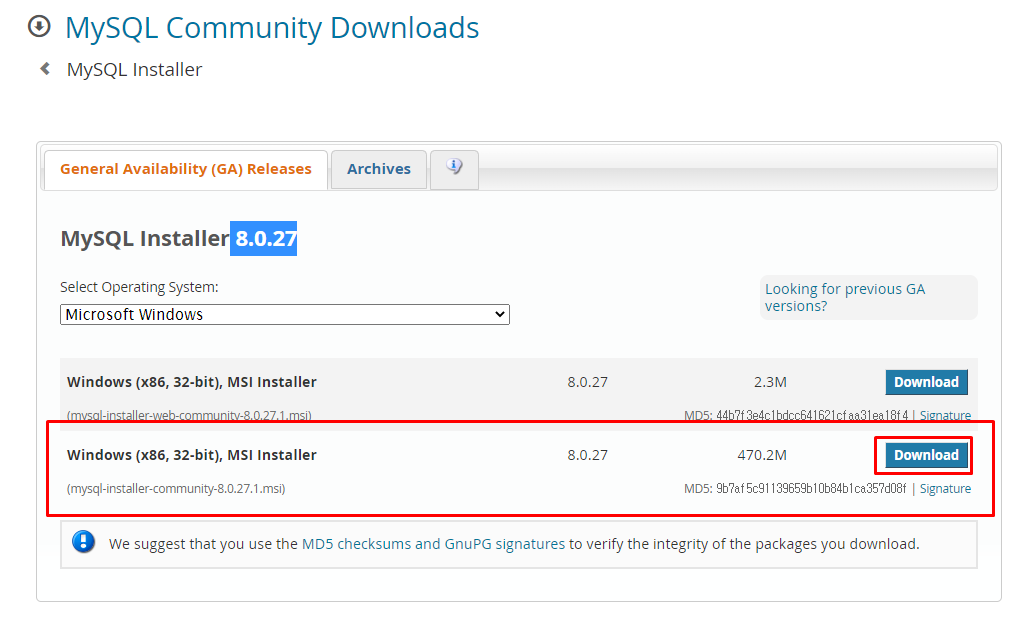Click MD5 hash starting with 9b7af5c9
1021x618 pixels.
click(811, 488)
